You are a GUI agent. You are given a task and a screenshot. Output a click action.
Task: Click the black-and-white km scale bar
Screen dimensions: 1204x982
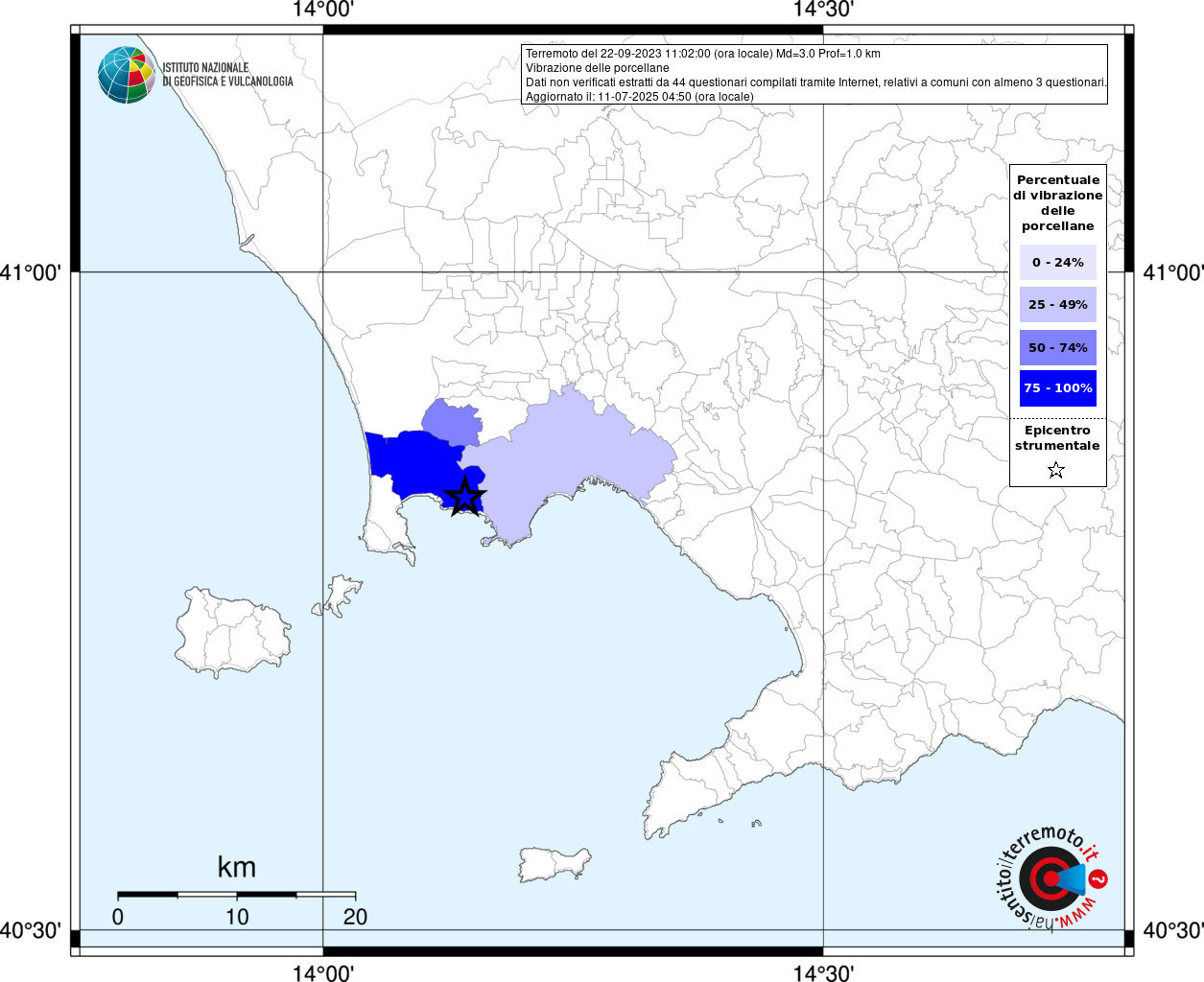pyautogui.click(x=236, y=894)
